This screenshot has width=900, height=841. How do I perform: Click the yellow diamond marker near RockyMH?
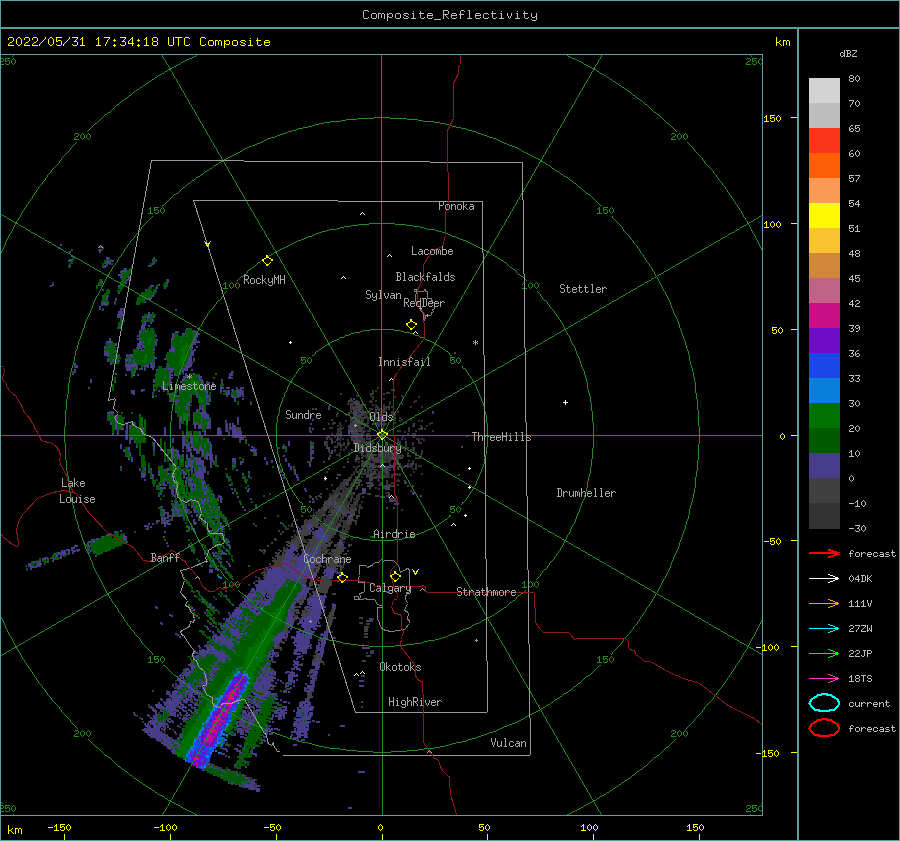267,261
